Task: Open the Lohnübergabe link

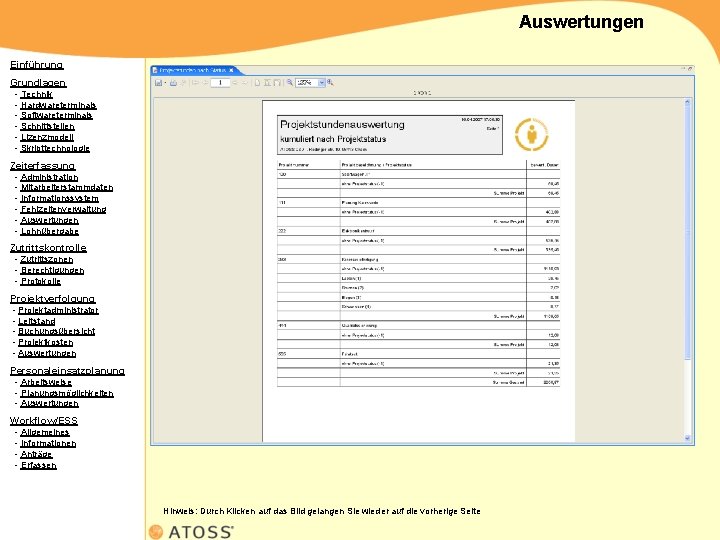Action: tap(50, 231)
